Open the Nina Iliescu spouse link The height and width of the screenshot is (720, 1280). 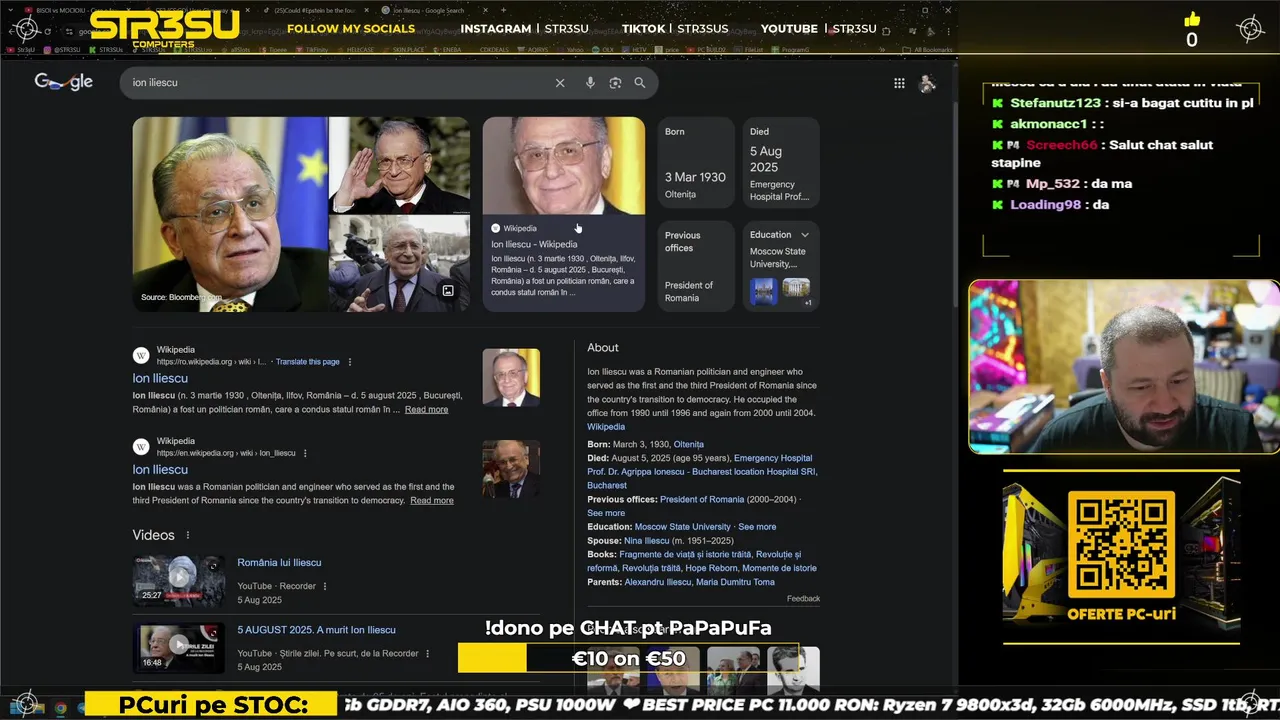coord(647,541)
